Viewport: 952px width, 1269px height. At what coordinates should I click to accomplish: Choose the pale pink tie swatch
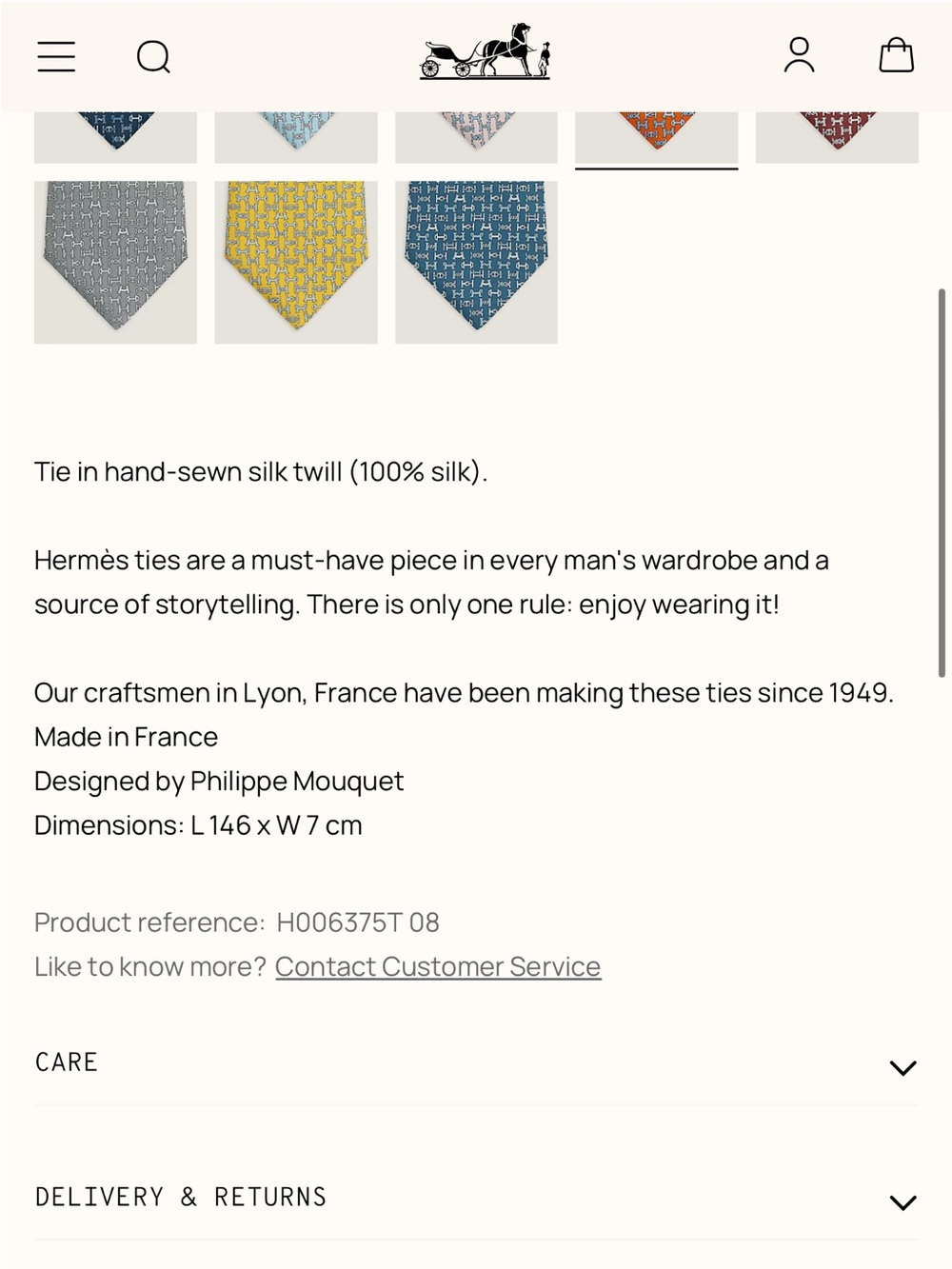point(476,137)
